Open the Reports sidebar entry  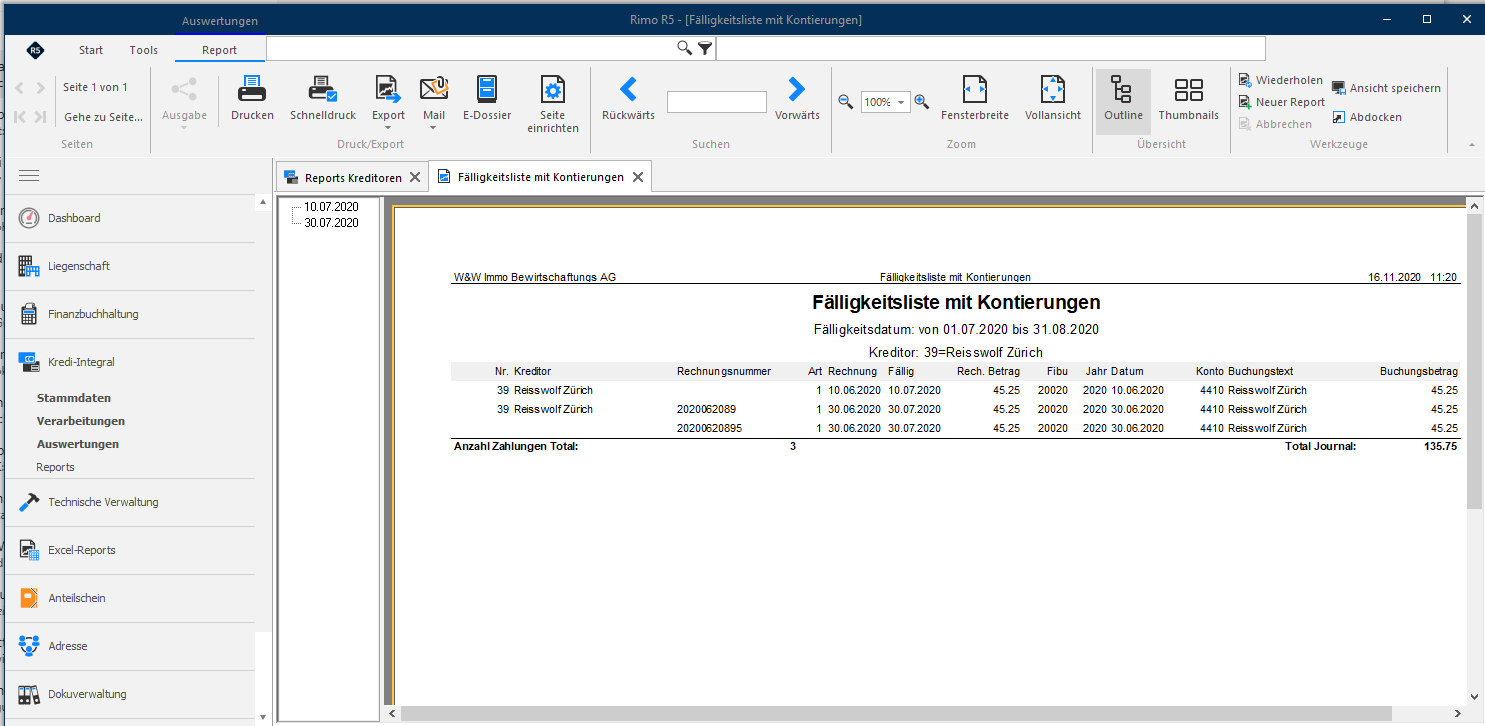56,467
